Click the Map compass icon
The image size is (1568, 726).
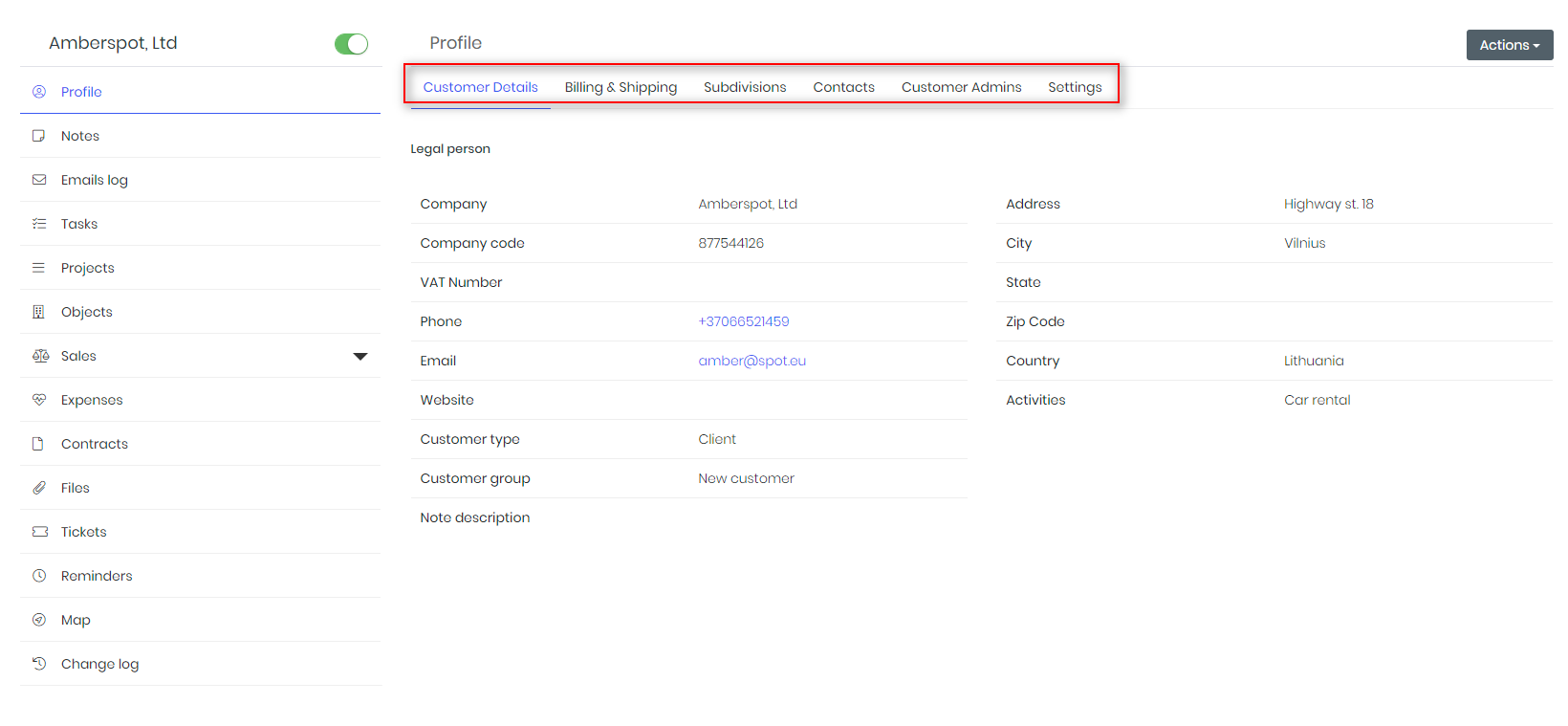point(39,620)
